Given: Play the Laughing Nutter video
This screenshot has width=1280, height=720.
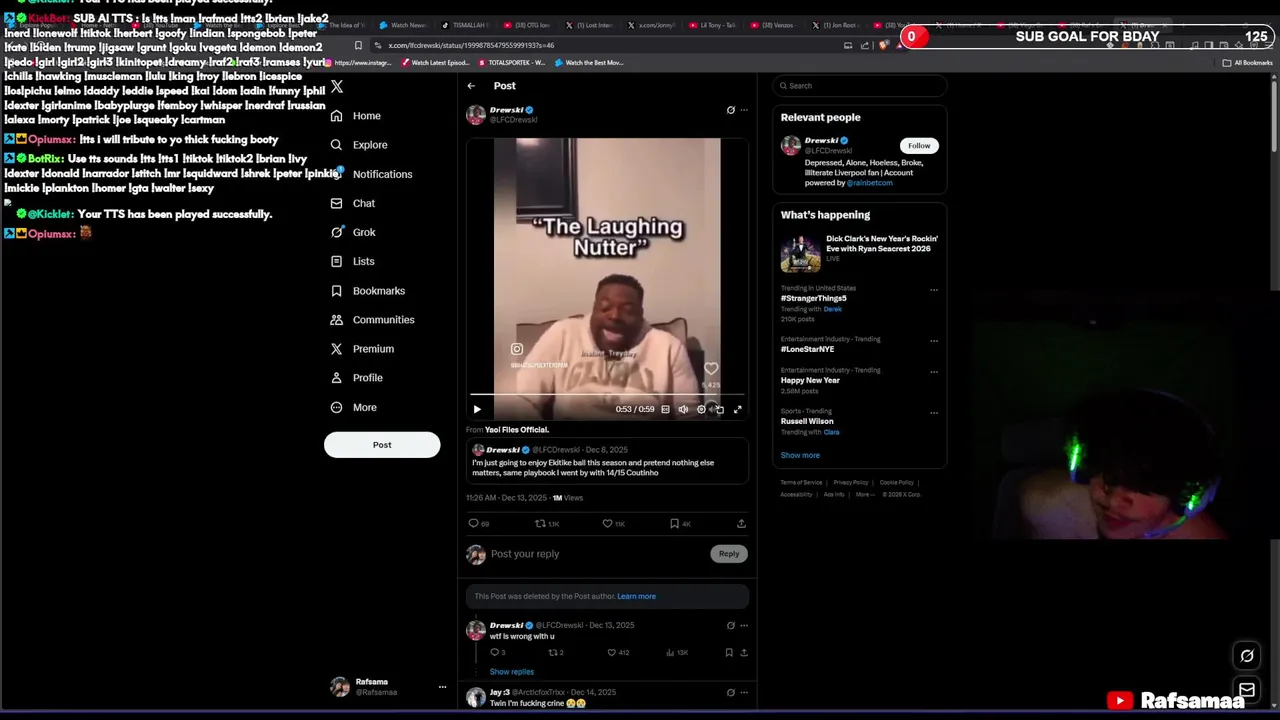Looking at the screenshot, I should (477, 409).
